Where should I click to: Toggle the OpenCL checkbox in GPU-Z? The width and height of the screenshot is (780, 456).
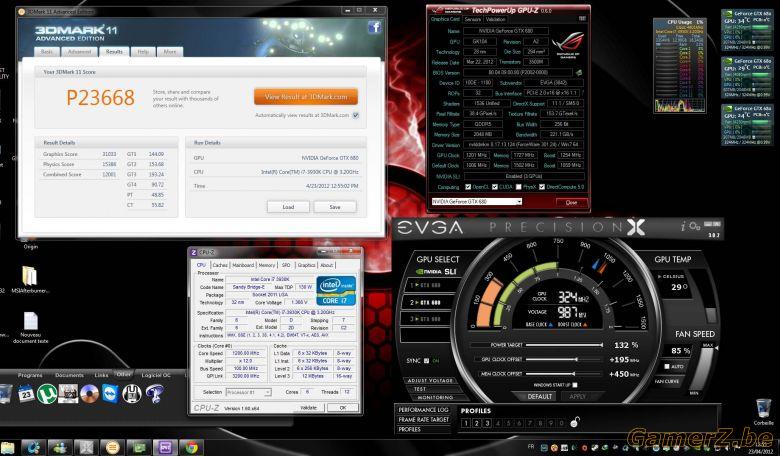pyautogui.click(x=468, y=187)
